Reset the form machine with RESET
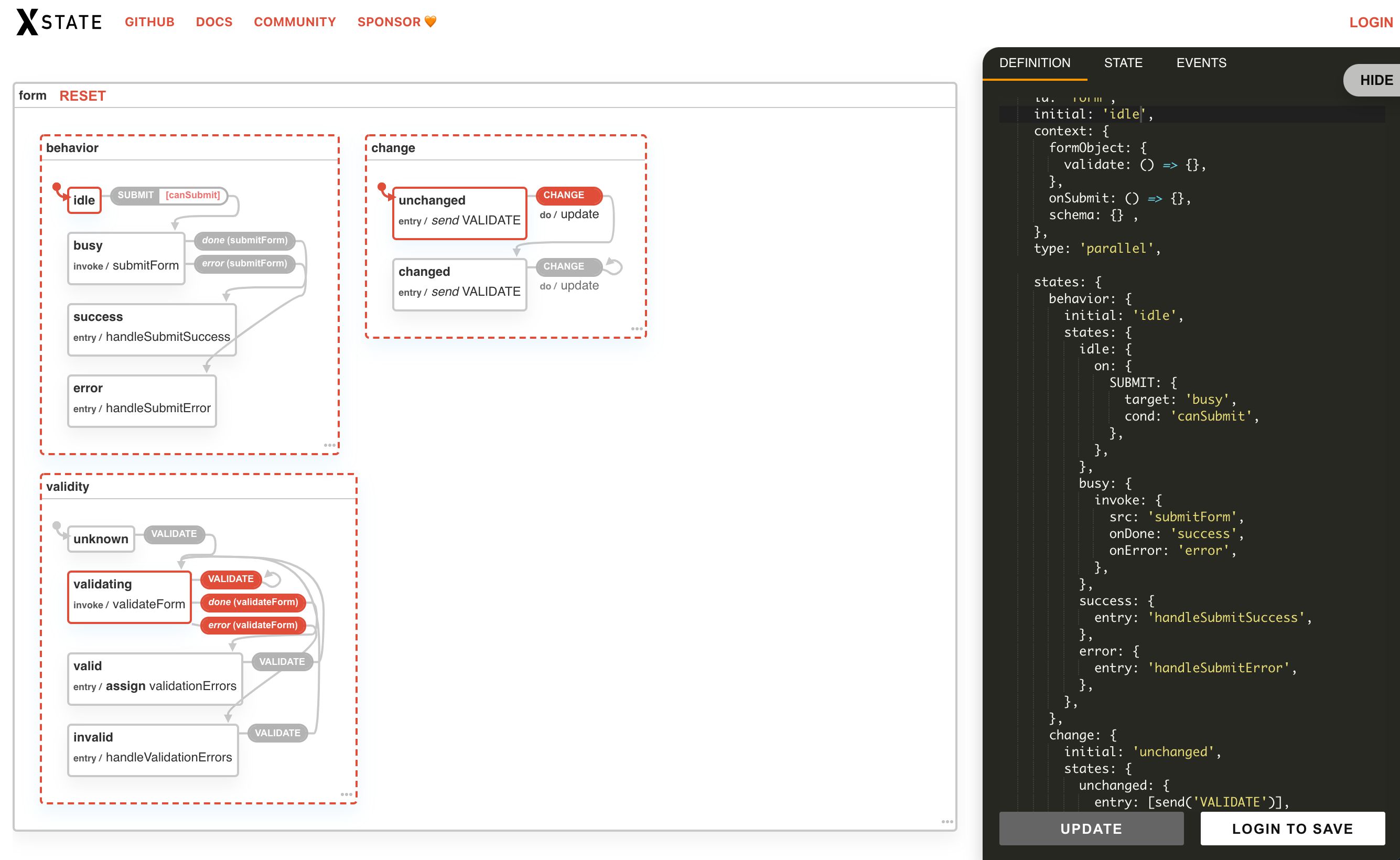The width and height of the screenshot is (1400, 860). click(x=82, y=95)
